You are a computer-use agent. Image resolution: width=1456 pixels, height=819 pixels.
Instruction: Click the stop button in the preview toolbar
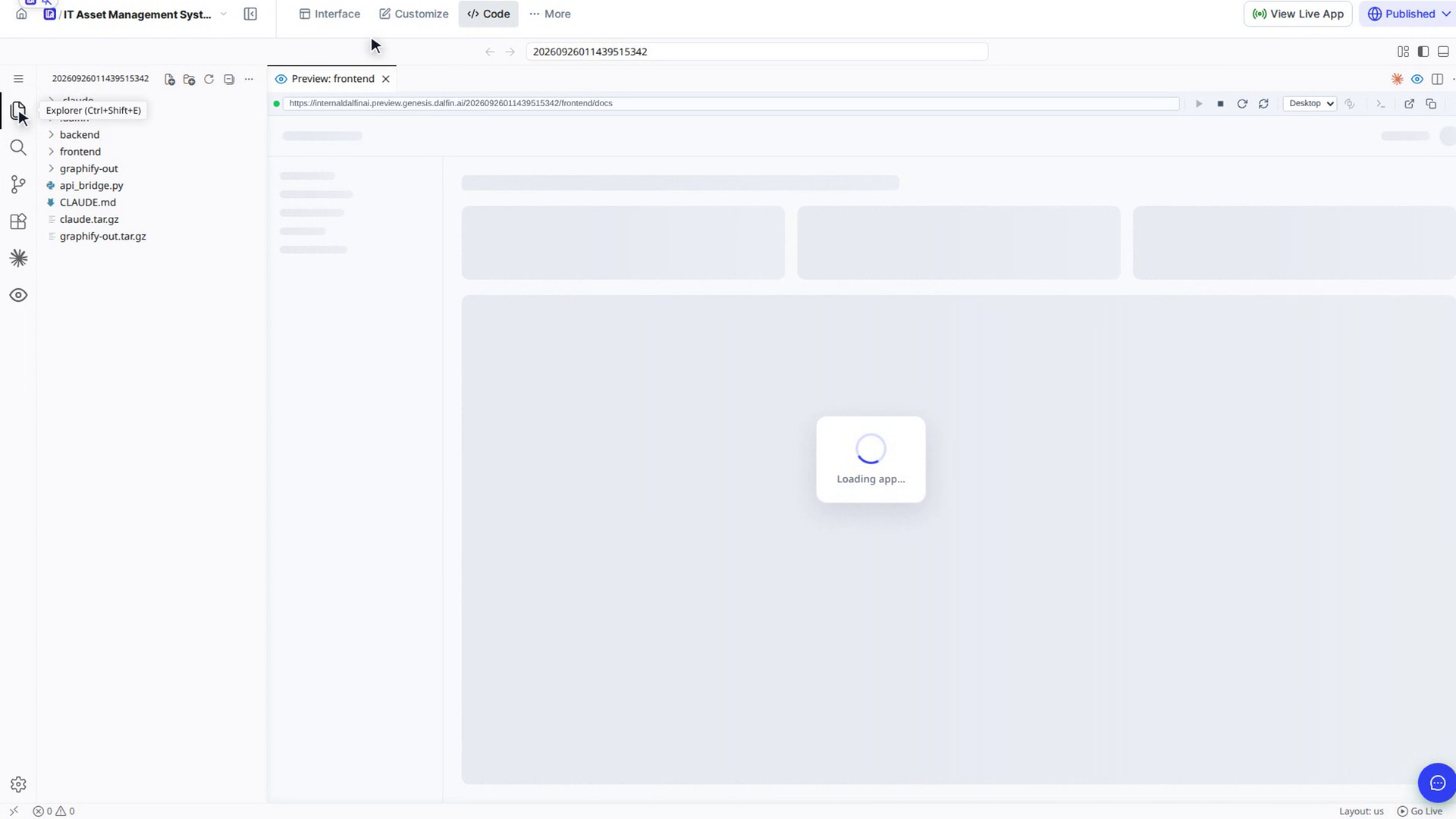[x=1220, y=104]
